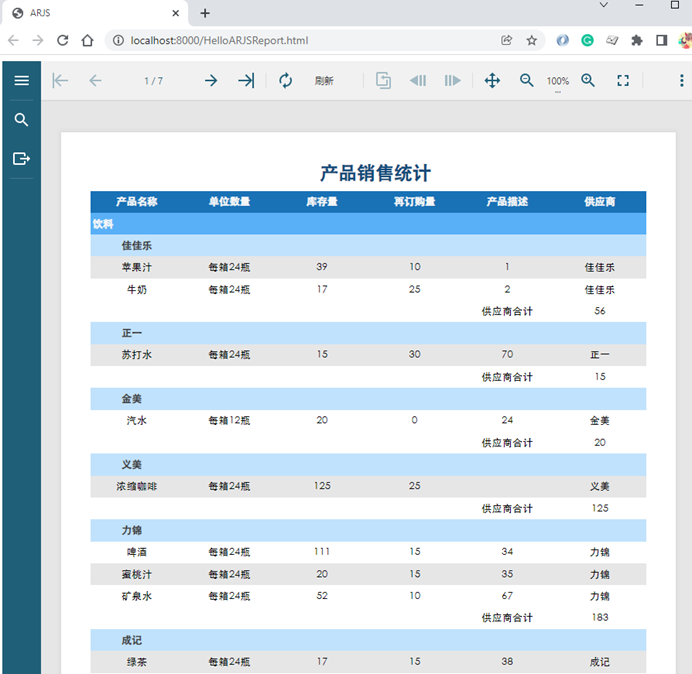
Task: Reload the browser page
Action: click(63, 41)
